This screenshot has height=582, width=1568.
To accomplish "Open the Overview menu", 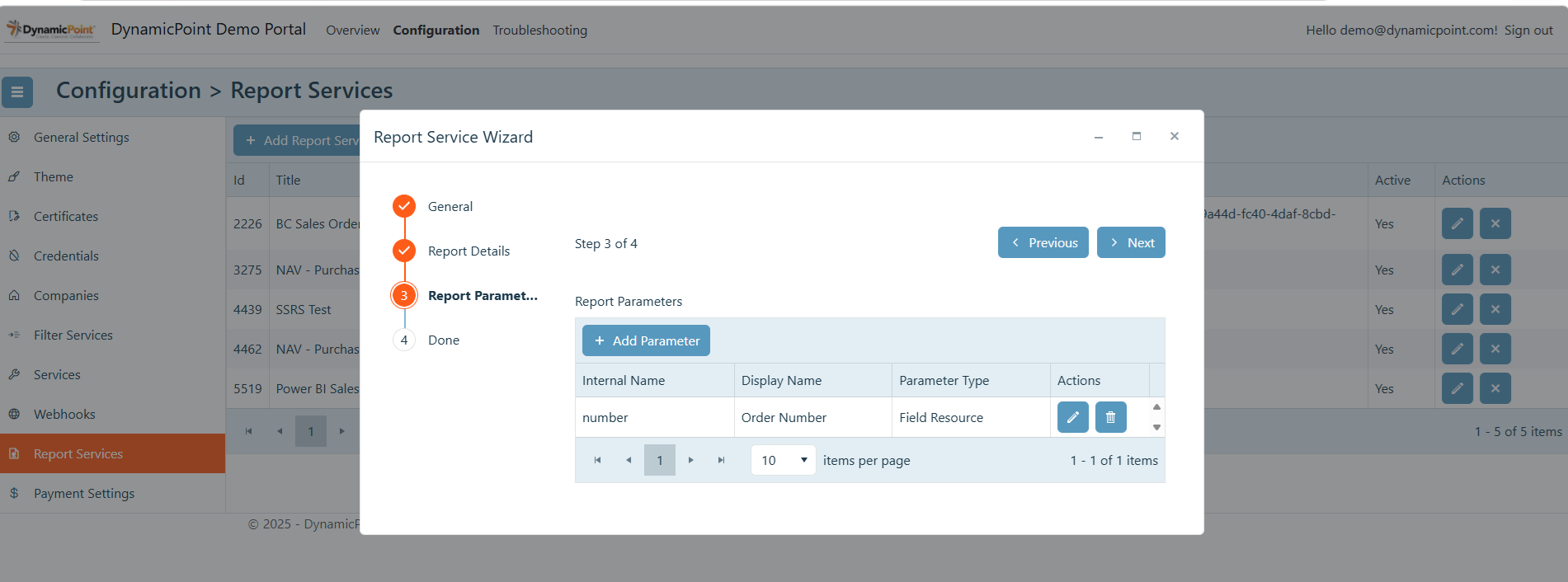I will [353, 31].
